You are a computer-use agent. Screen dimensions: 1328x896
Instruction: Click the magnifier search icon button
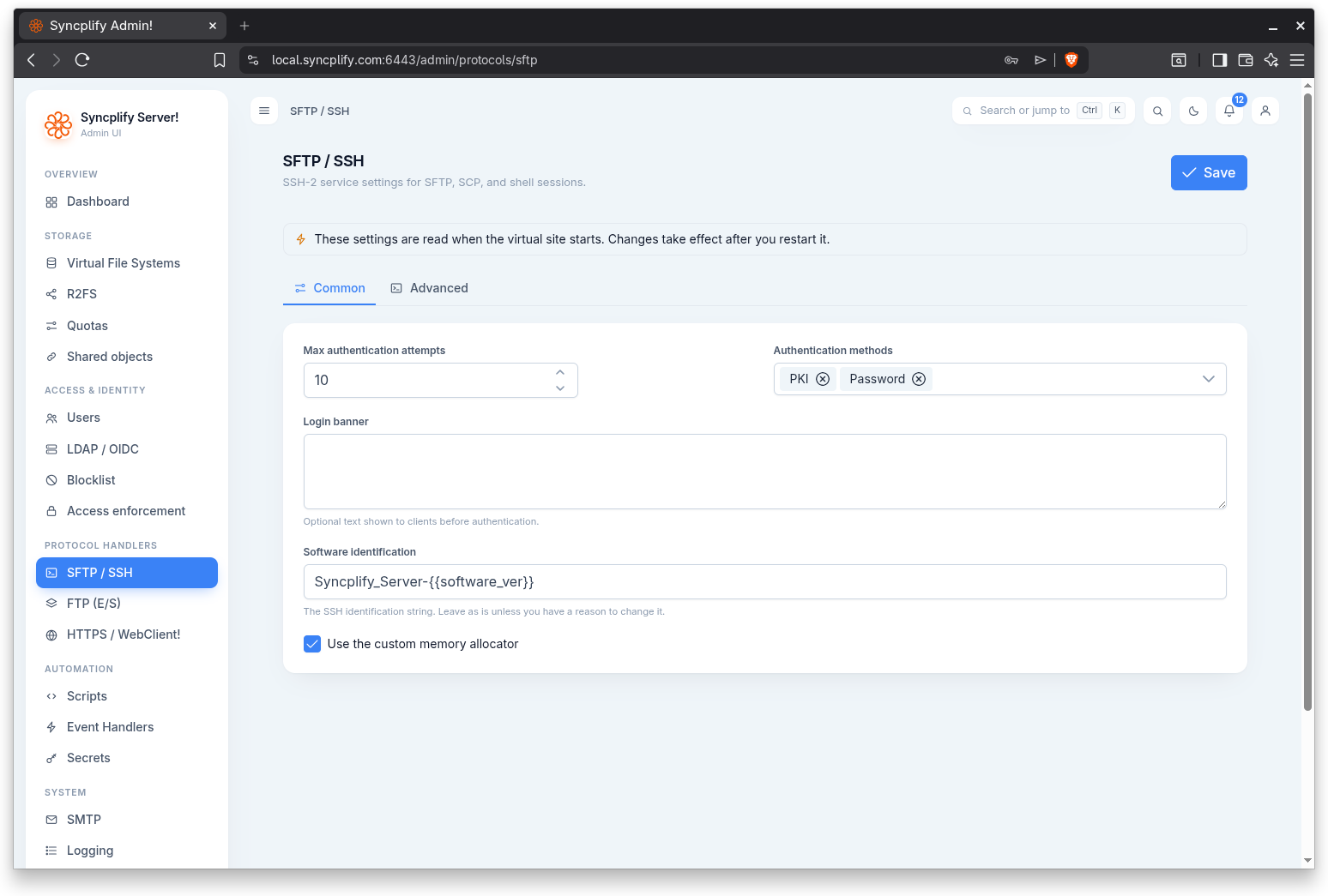pyautogui.click(x=1157, y=111)
